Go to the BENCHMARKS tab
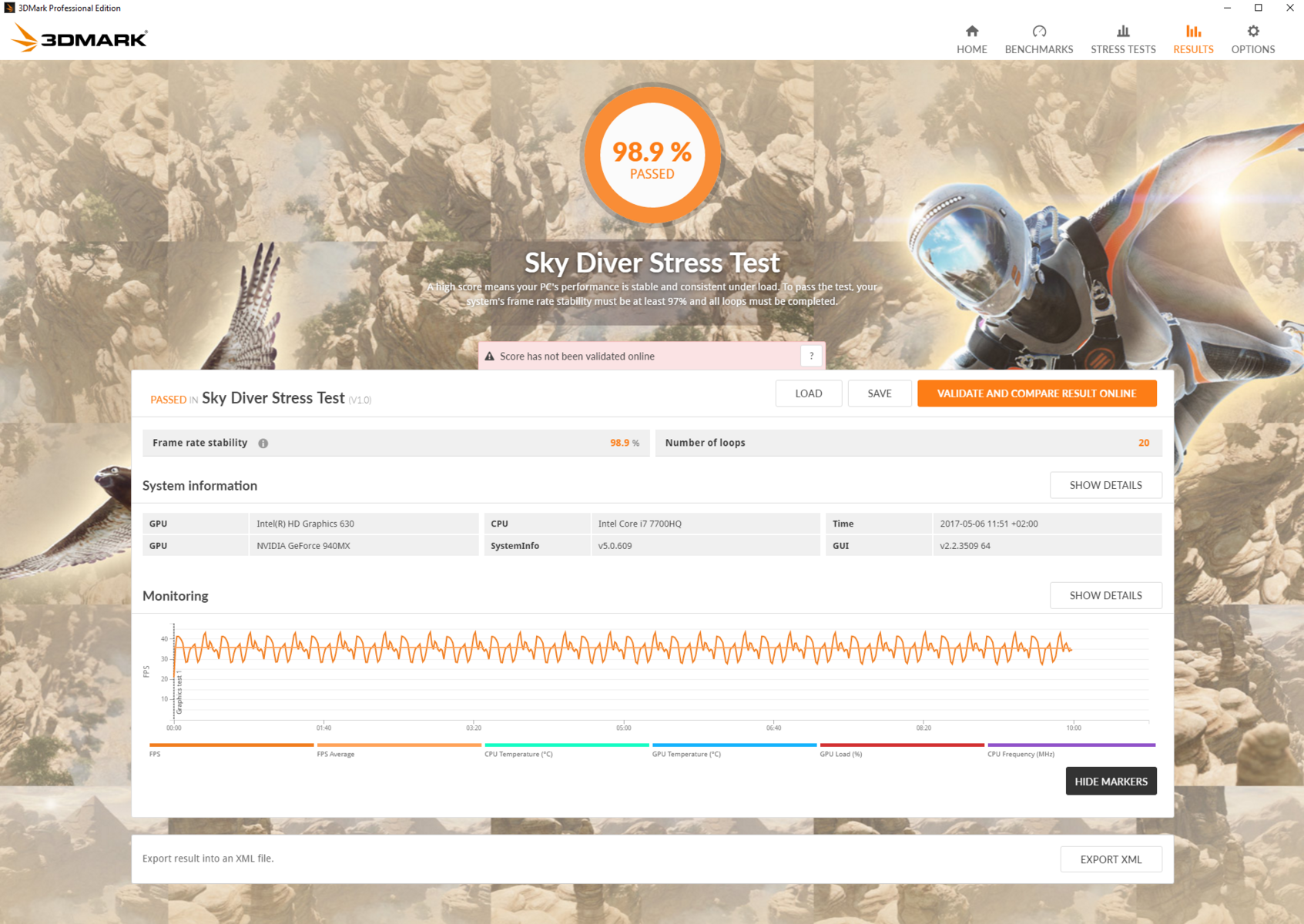This screenshot has width=1304, height=924. point(1039,39)
